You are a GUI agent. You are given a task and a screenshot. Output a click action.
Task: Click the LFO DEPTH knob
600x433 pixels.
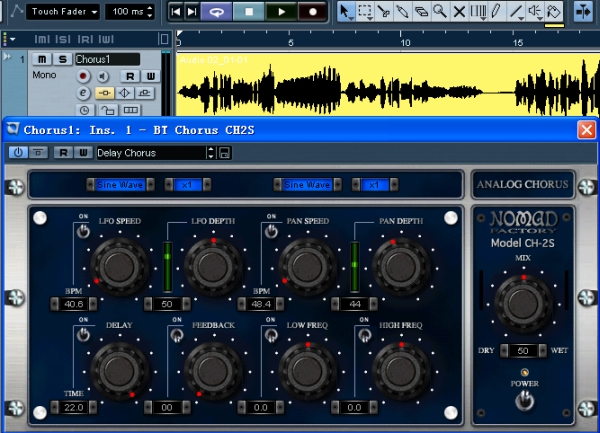tap(214, 267)
